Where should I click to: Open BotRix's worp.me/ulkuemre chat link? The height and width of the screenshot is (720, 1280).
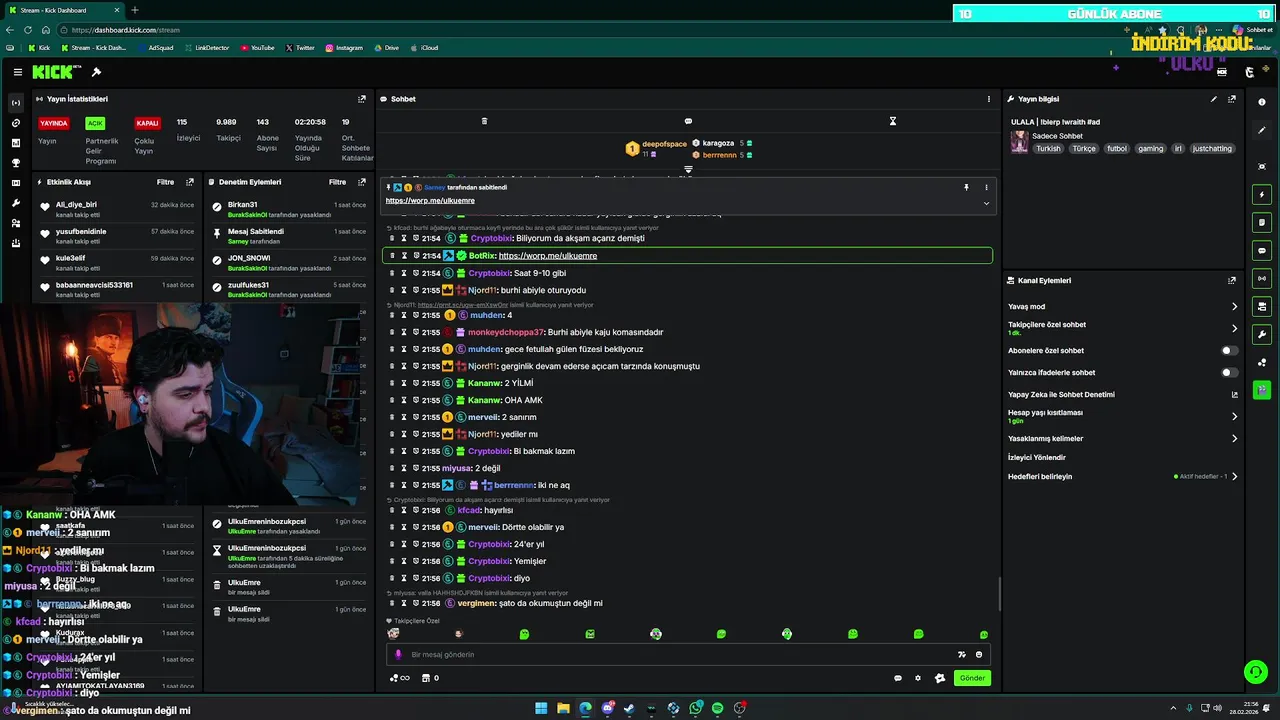(548, 255)
